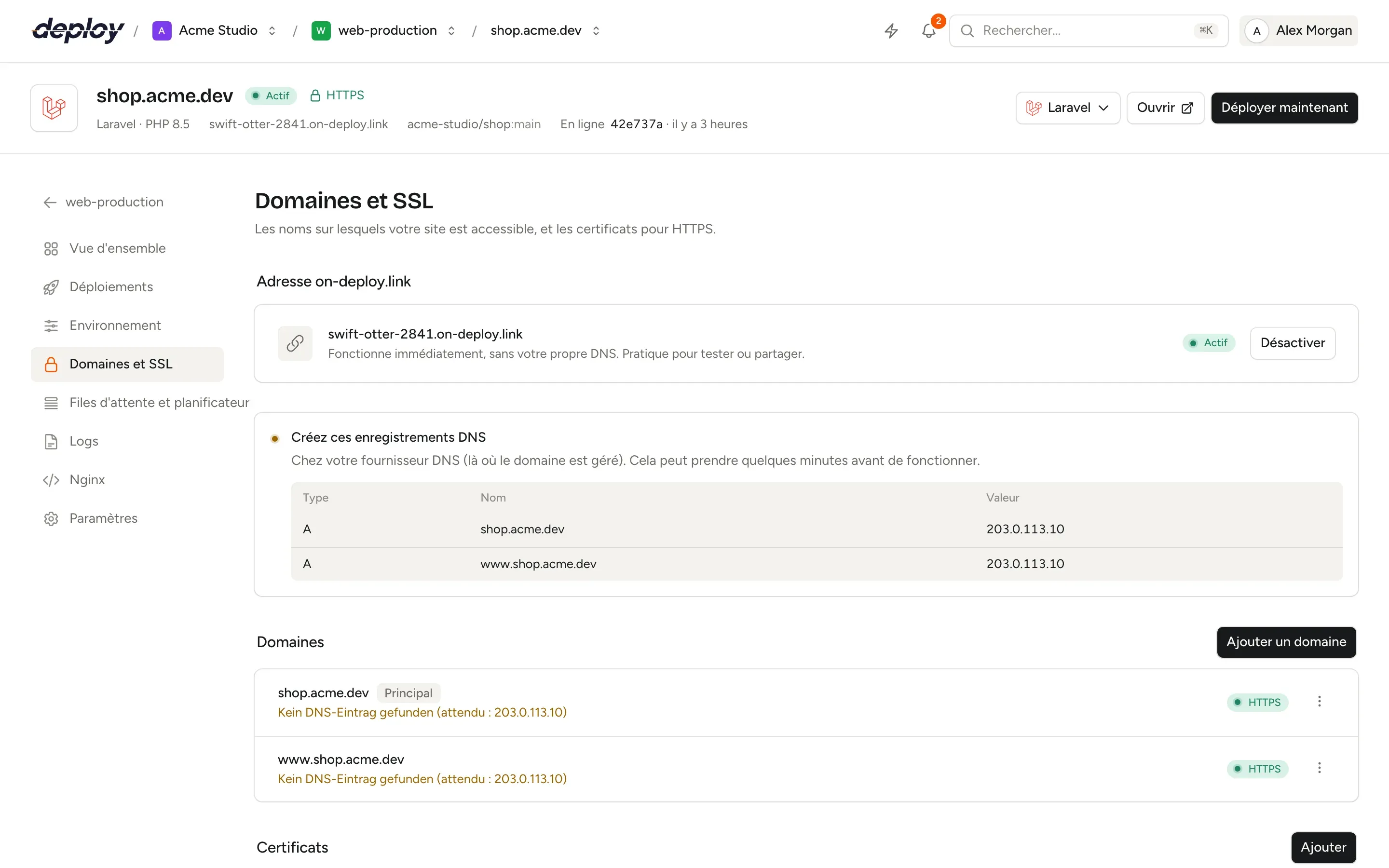Click Désactiver for the on-deploy.link address
Image resolution: width=1389 pixels, height=868 pixels.
[1293, 343]
